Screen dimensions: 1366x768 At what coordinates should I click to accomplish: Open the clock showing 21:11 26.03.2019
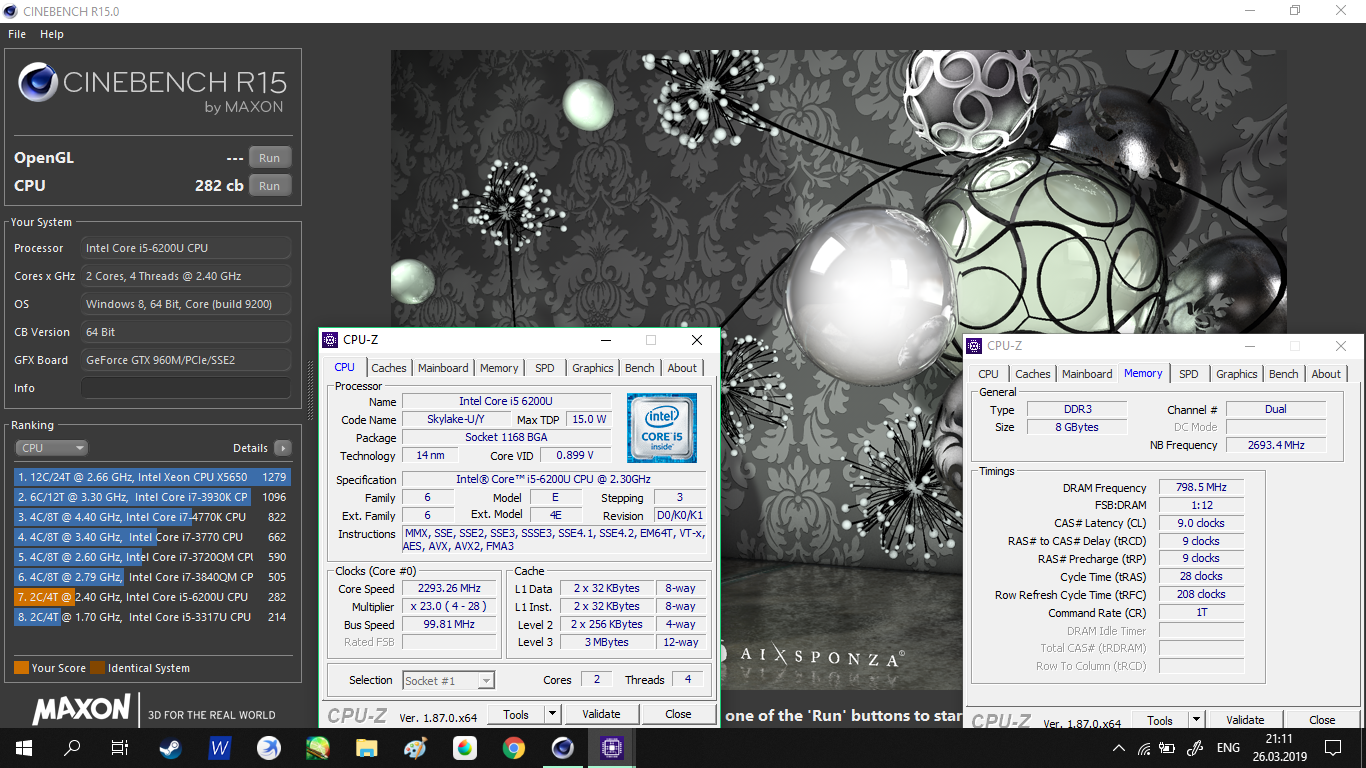point(1278,747)
